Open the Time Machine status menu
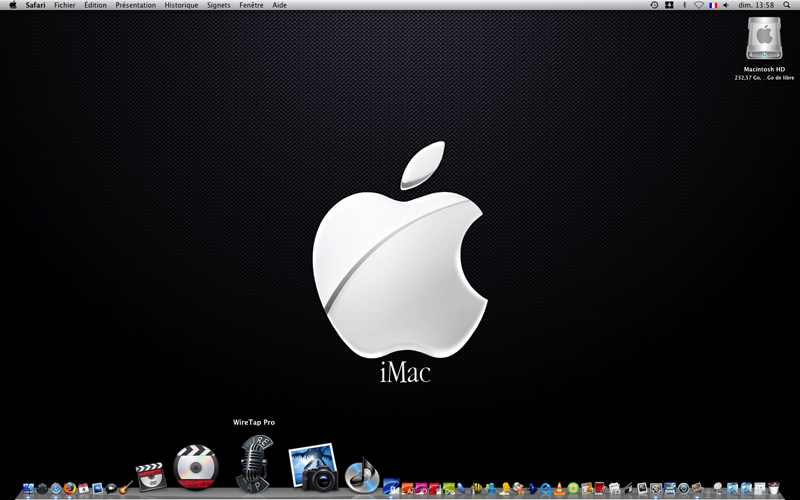Image resolution: width=800 pixels, height=500 pixels. (x=654, y=5)
